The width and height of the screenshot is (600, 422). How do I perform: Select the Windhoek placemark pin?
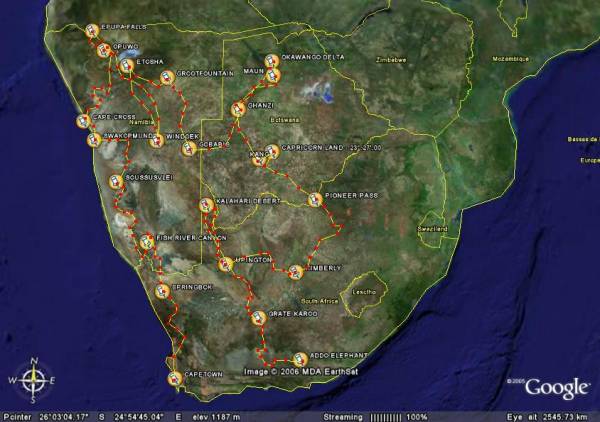[156, 140]
